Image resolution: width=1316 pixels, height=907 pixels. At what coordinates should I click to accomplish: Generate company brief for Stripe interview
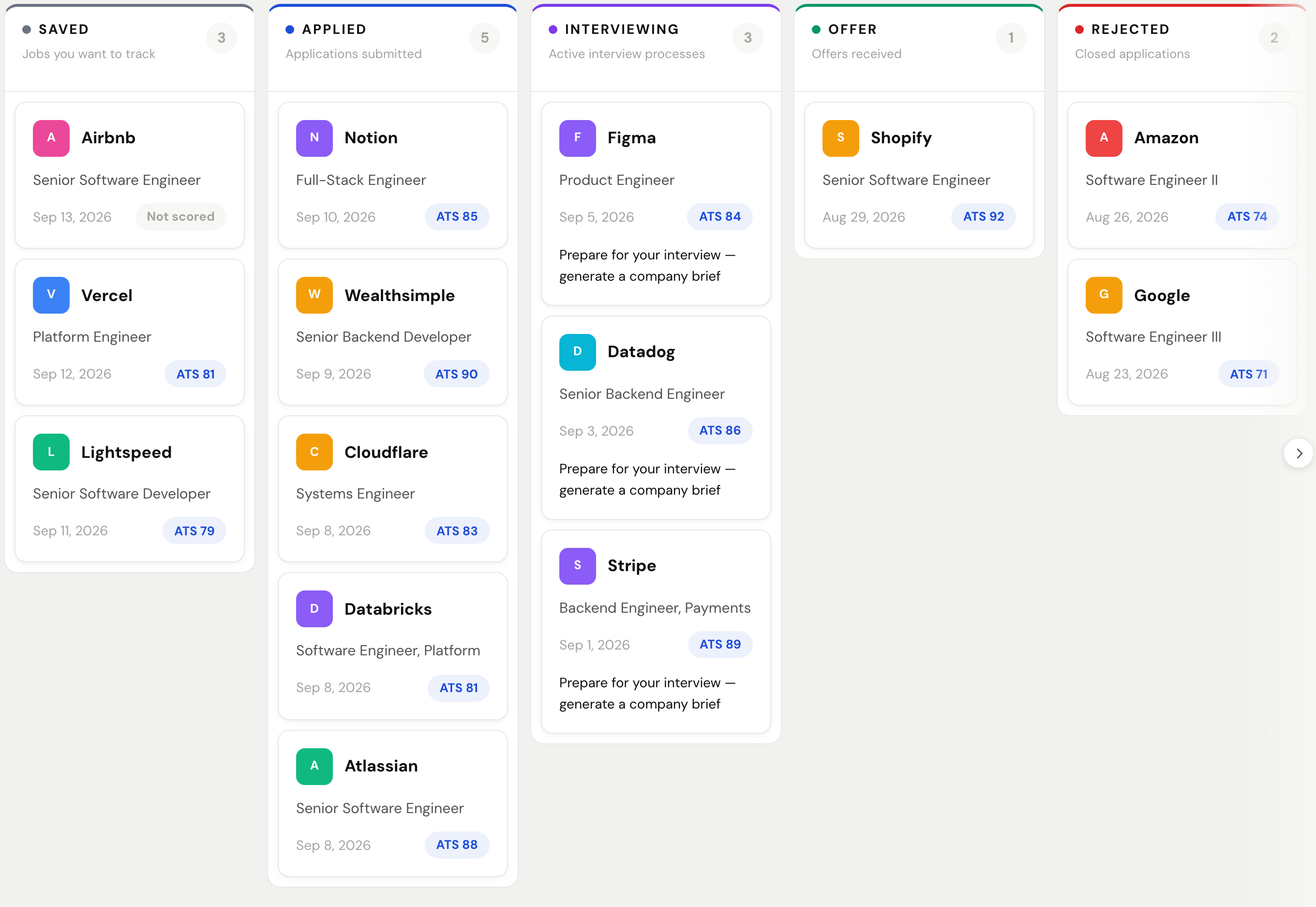(647, 694)
